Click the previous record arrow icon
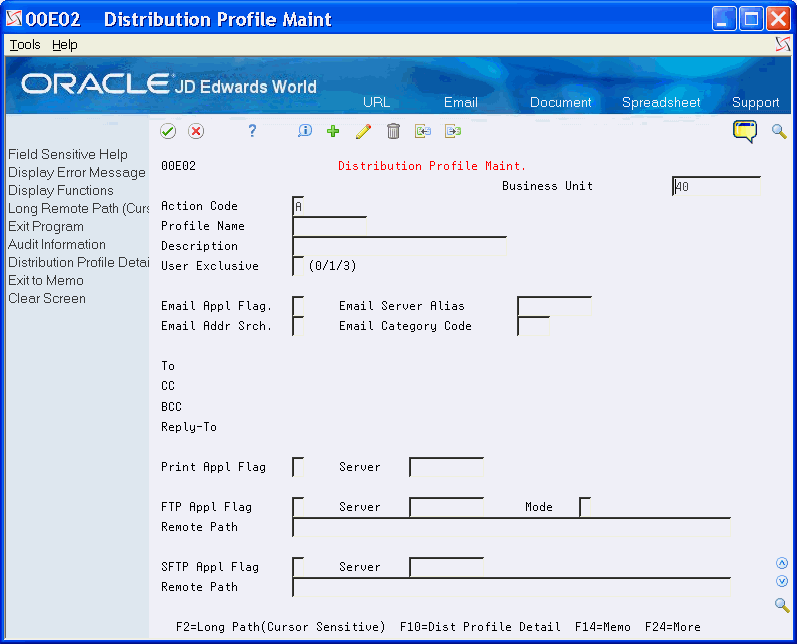The image size is (797, 644). pyautogui.click(x=422, y=131)
